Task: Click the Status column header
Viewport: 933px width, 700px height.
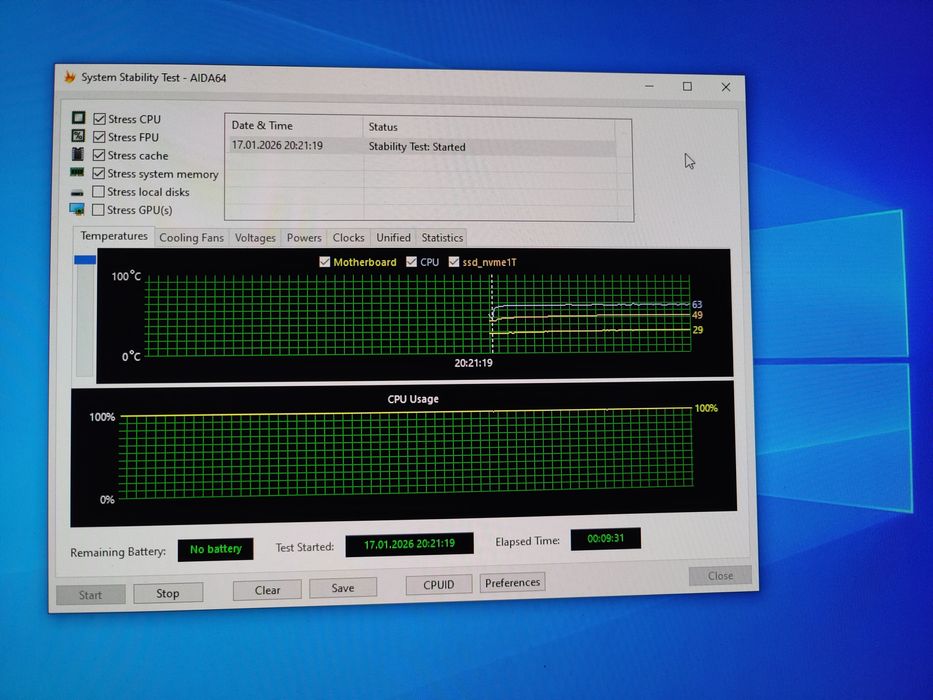Action: tap(490, 127)
